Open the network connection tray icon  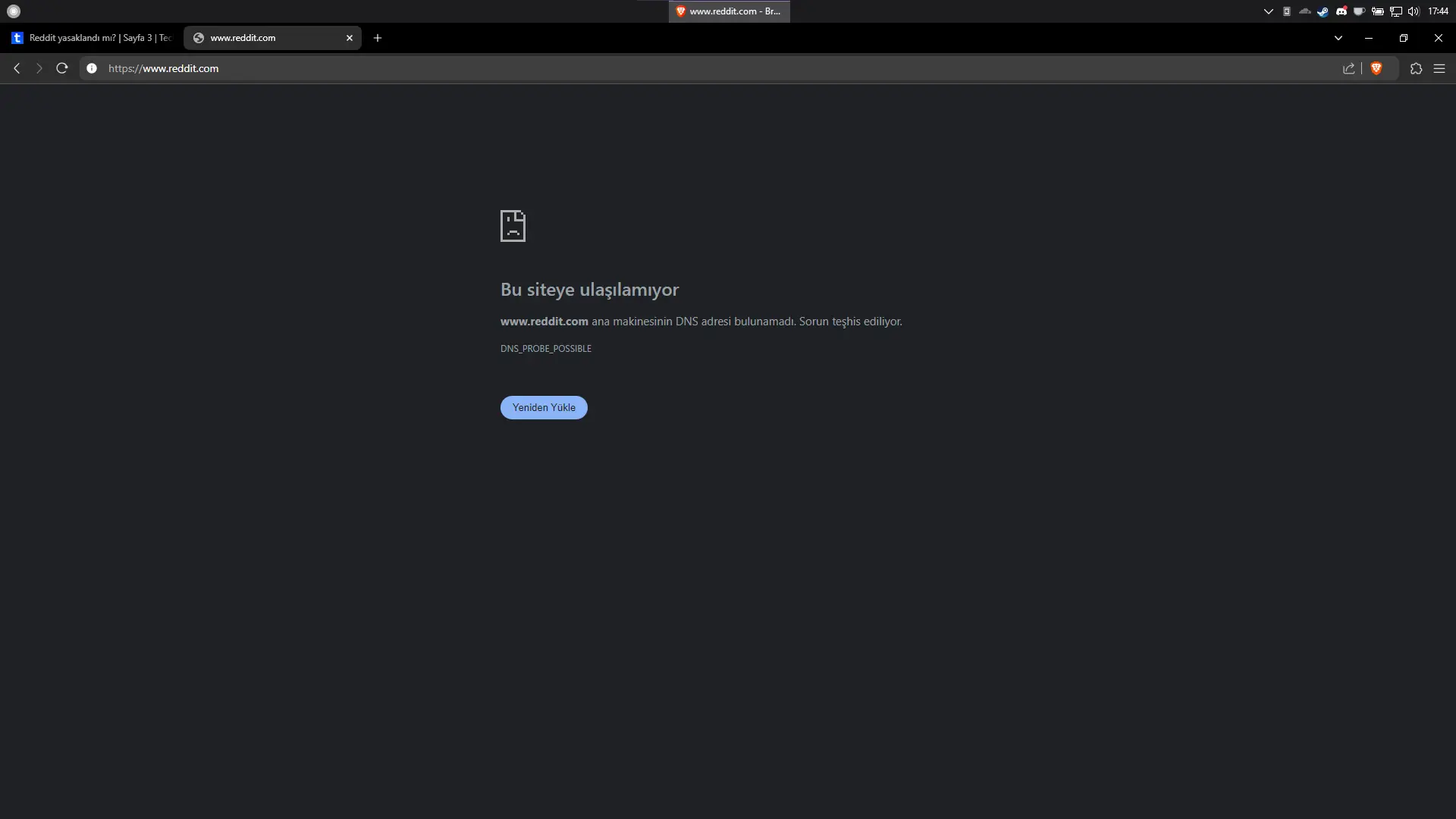click(x=1395, y=11)
